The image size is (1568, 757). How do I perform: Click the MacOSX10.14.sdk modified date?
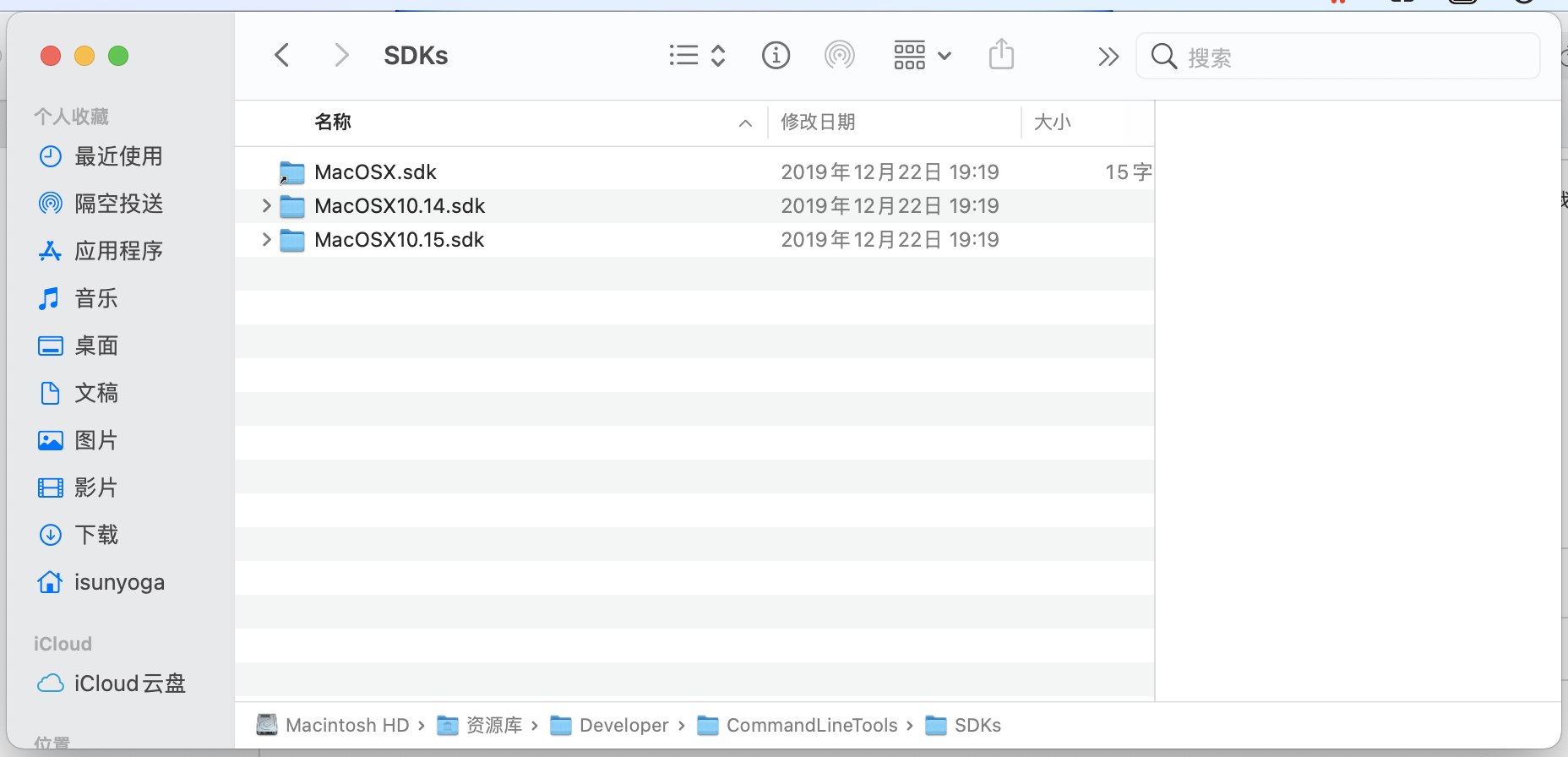[890, 206]
